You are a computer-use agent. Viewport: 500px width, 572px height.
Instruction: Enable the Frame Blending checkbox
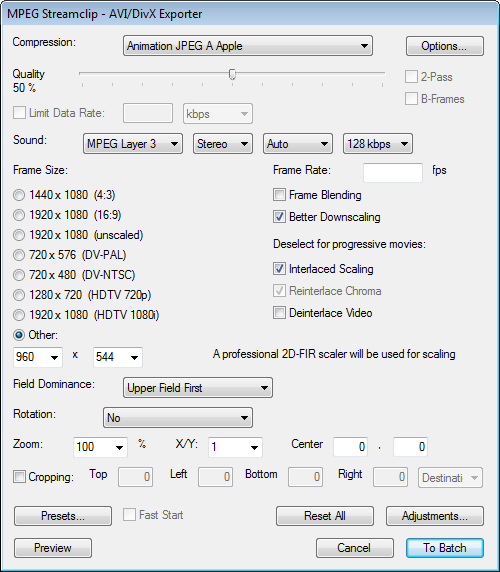(x=279, y=195)
